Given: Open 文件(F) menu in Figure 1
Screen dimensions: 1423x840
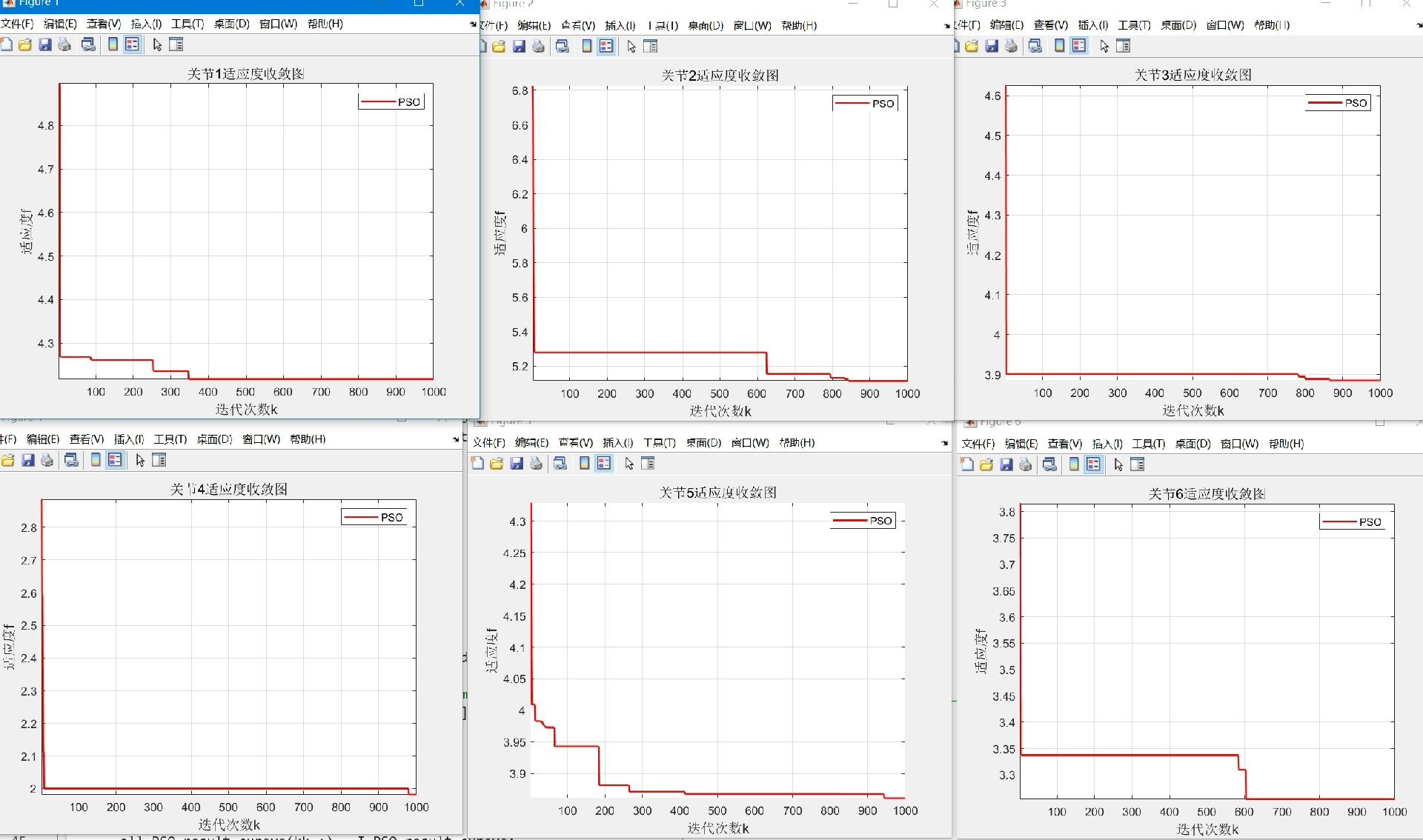Looking at the screenshot, I should point(17,24).
